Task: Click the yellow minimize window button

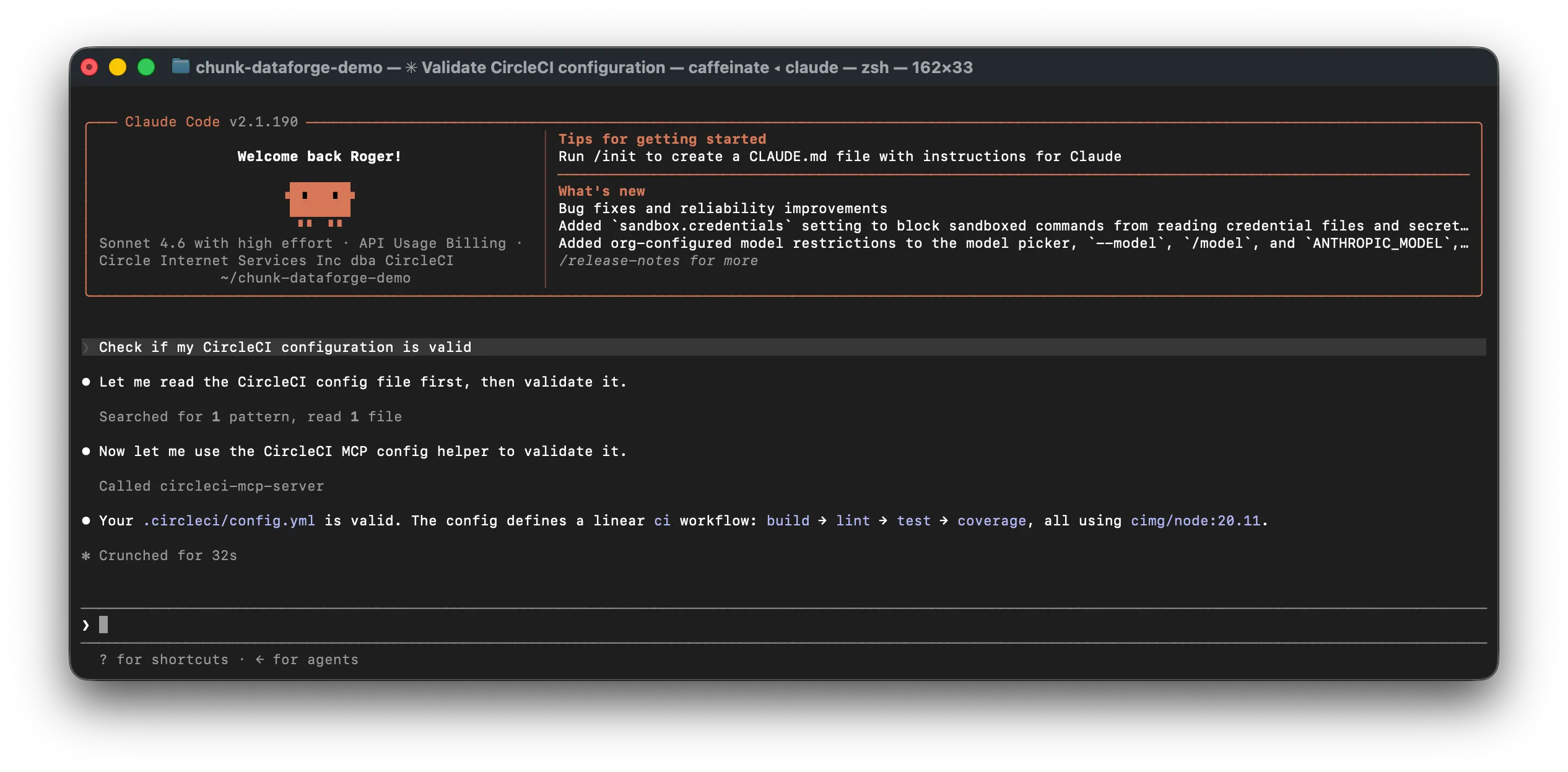Action: pyautogui.click(x=118, y=67)
